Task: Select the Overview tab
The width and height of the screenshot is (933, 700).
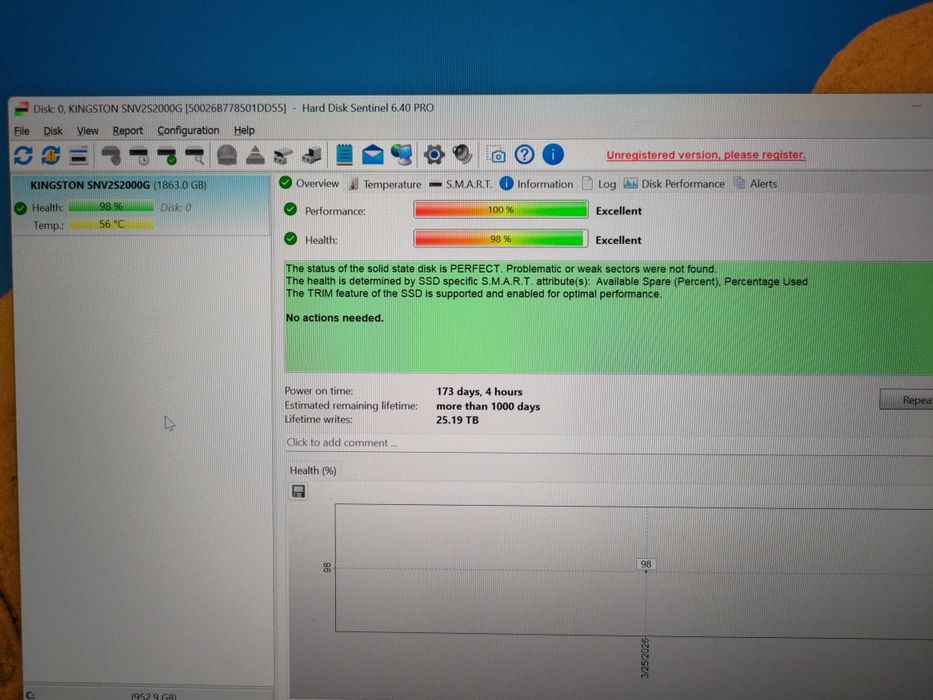Action: pos(309,183)
